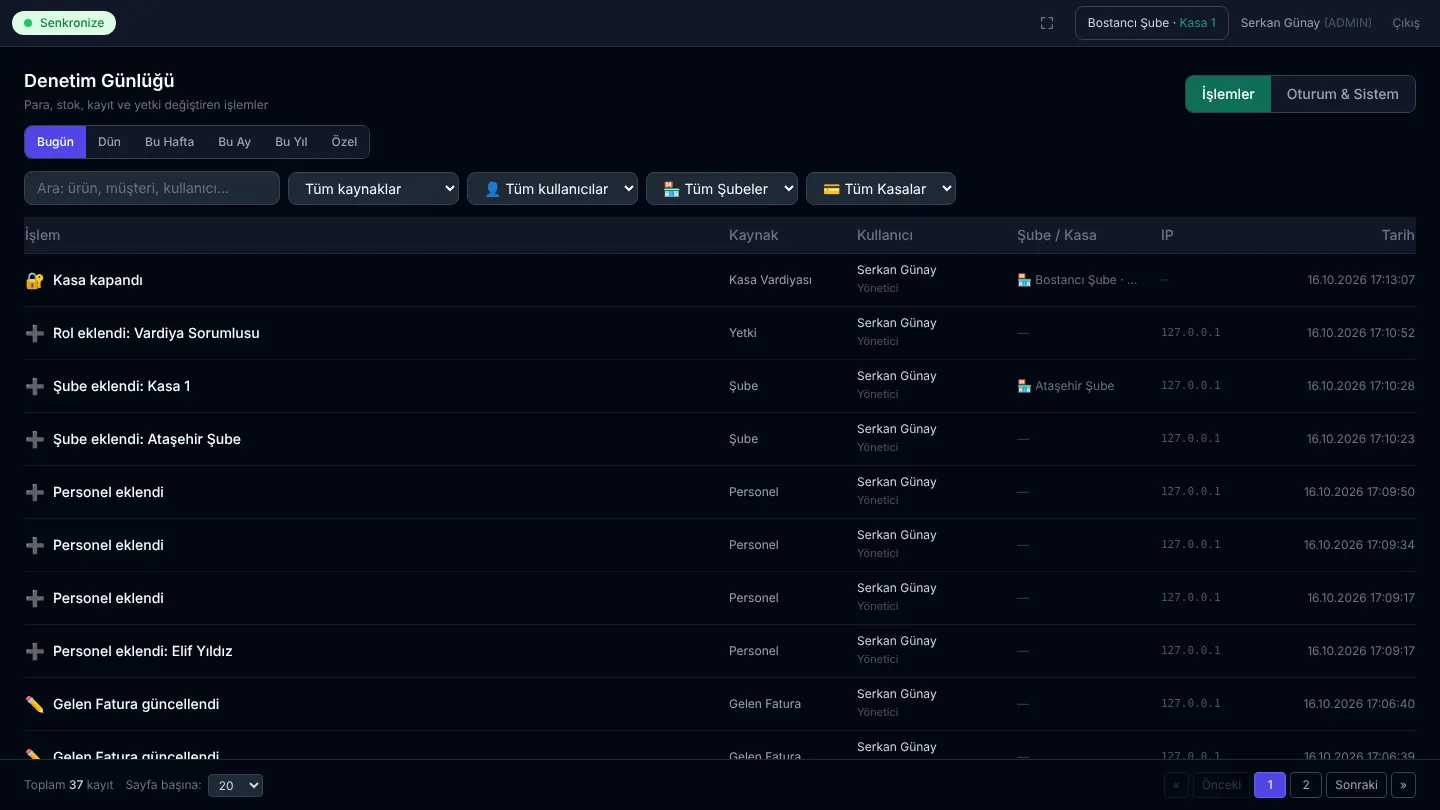The height and width of the screenshot is (810, 1440).
Task: Click shop icon next to Ataşehir Şube
Action: pos(1024,386)
